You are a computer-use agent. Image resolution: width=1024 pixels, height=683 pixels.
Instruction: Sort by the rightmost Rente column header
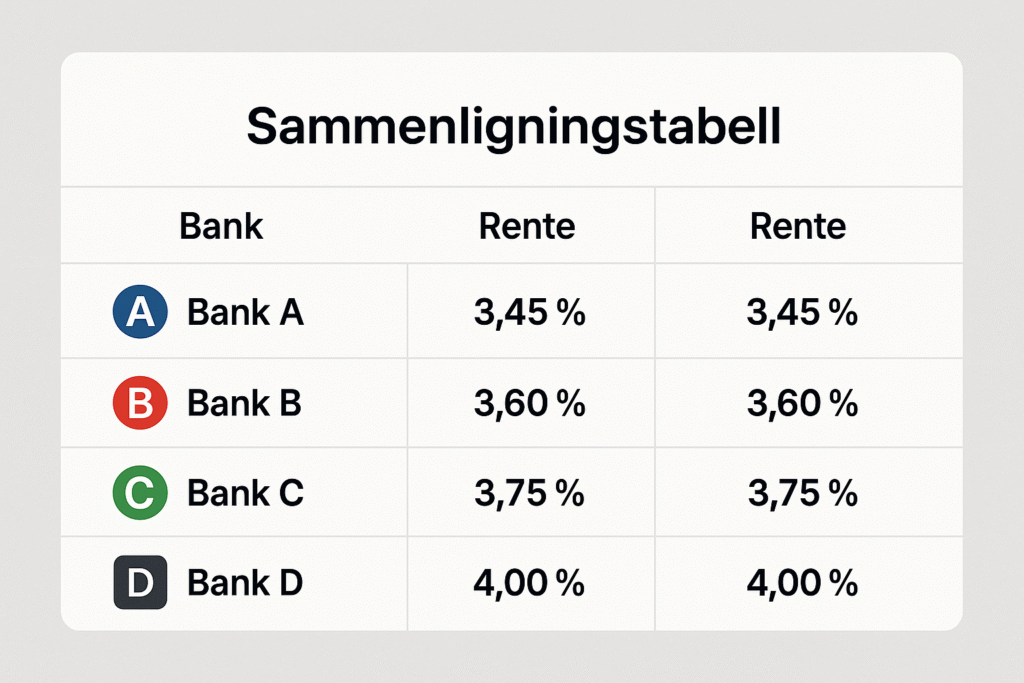(x=798, y=226)
